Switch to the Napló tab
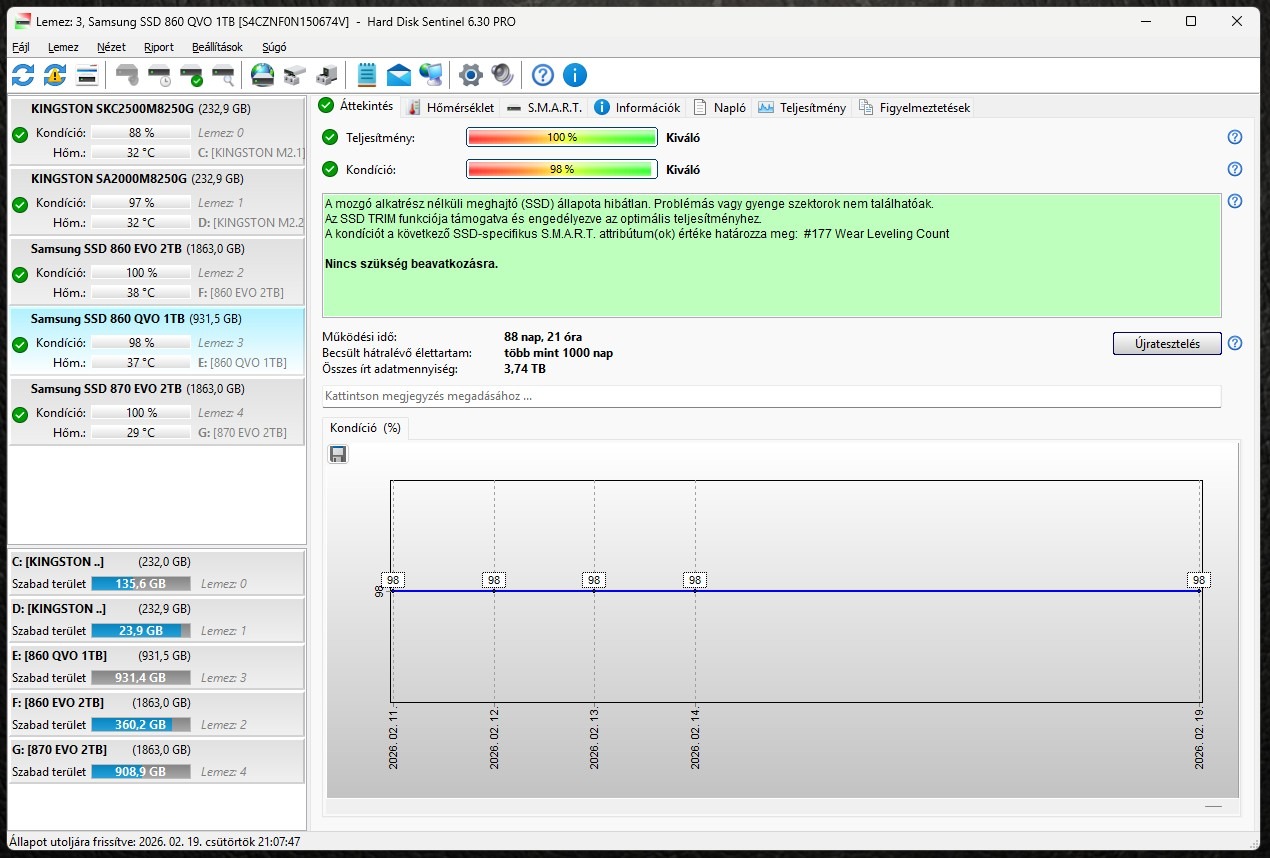This screenshot has width=1270, height=858. [x=719, y=107]
